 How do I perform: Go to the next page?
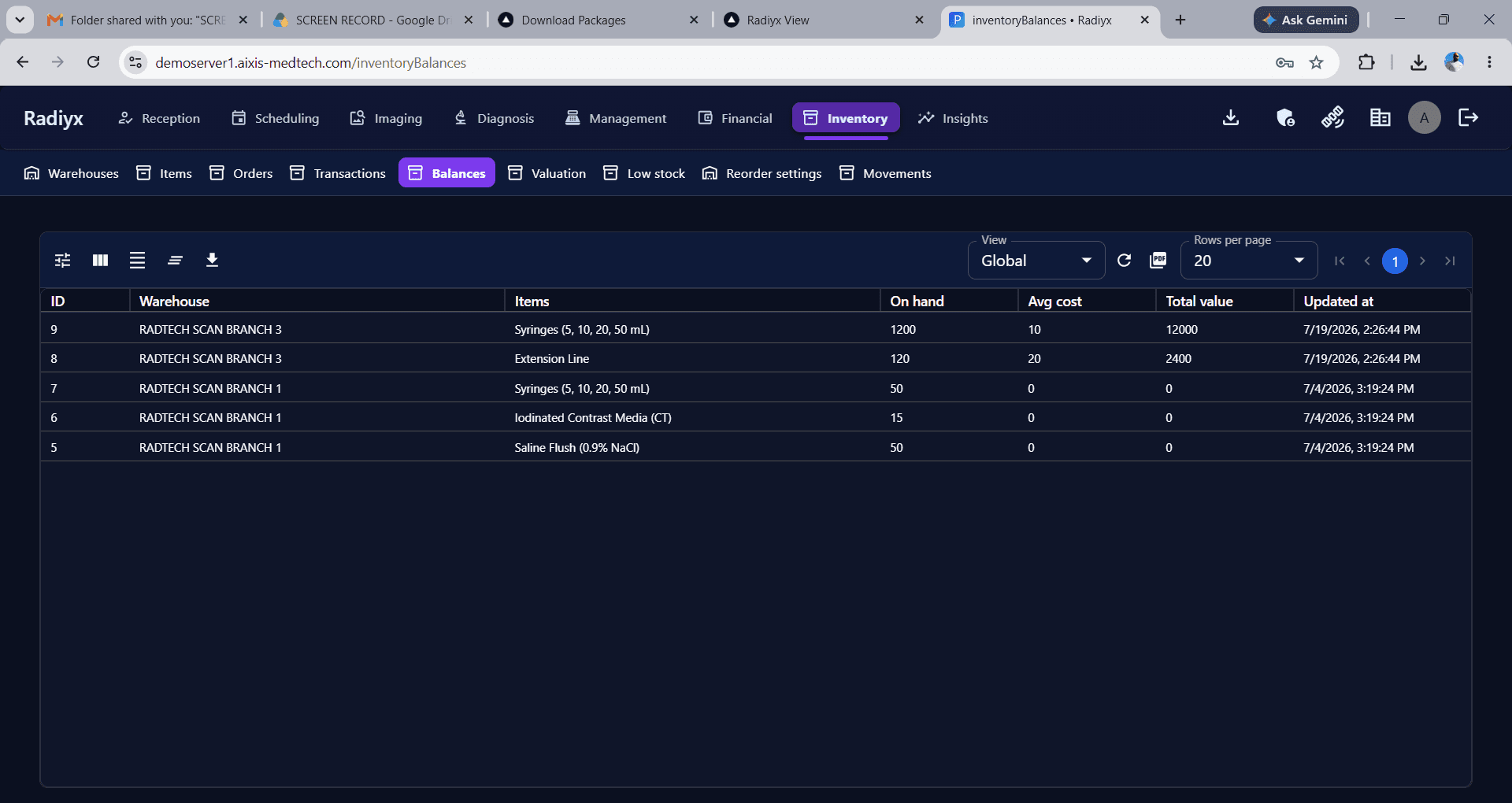[1422, 261]
